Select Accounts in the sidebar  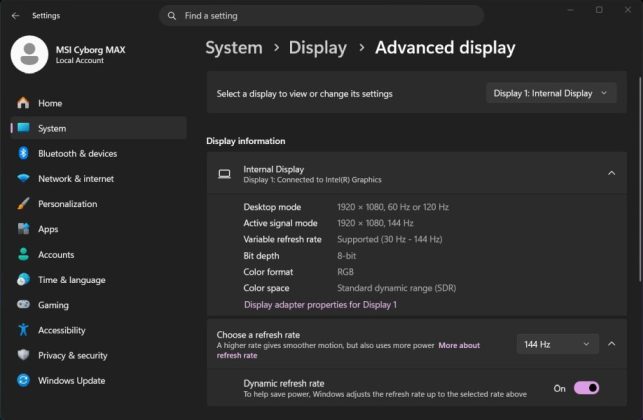[98, 254]
